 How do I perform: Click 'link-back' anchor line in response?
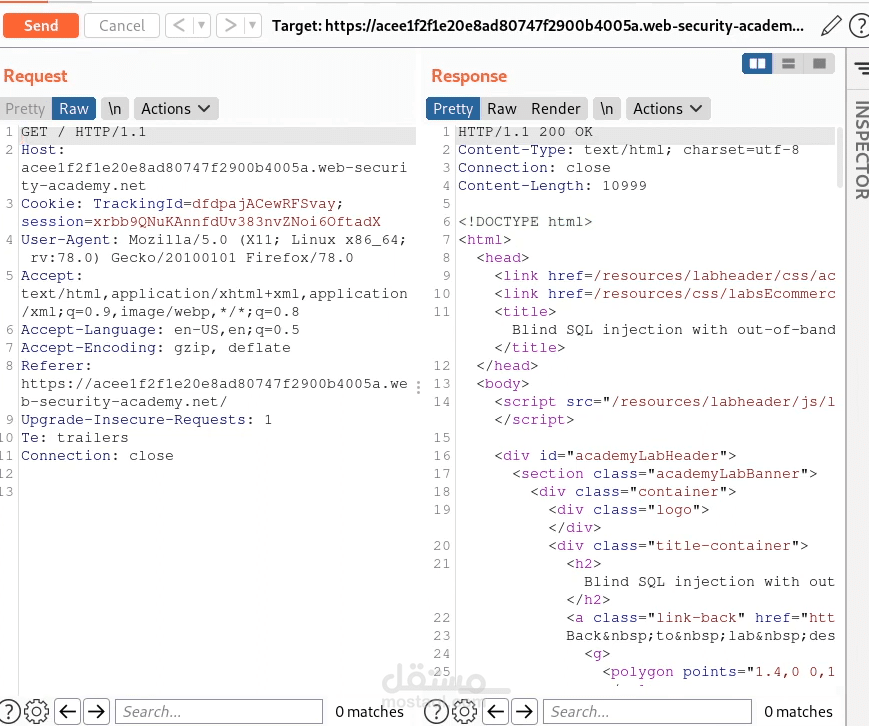[x=701, y=618]
